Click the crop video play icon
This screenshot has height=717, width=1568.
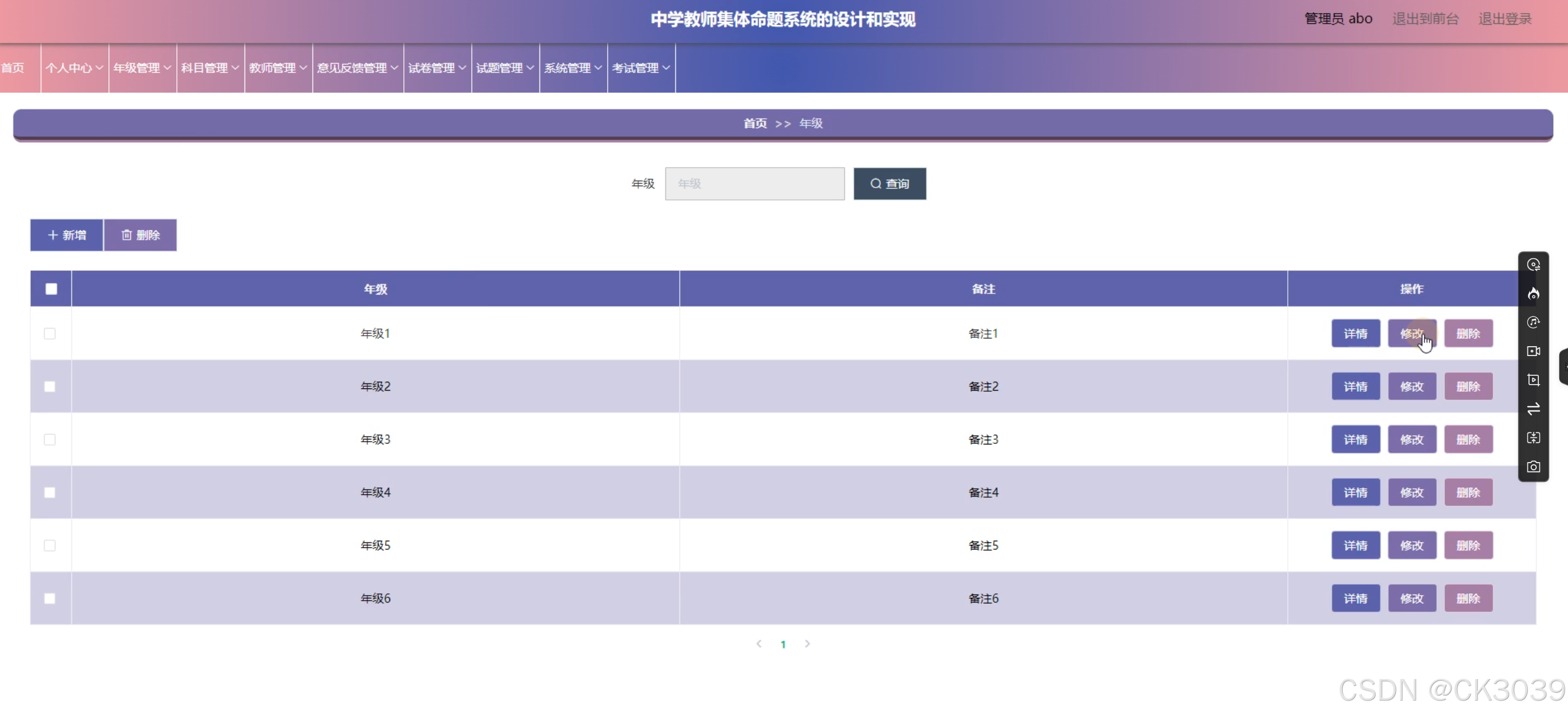1533,380
